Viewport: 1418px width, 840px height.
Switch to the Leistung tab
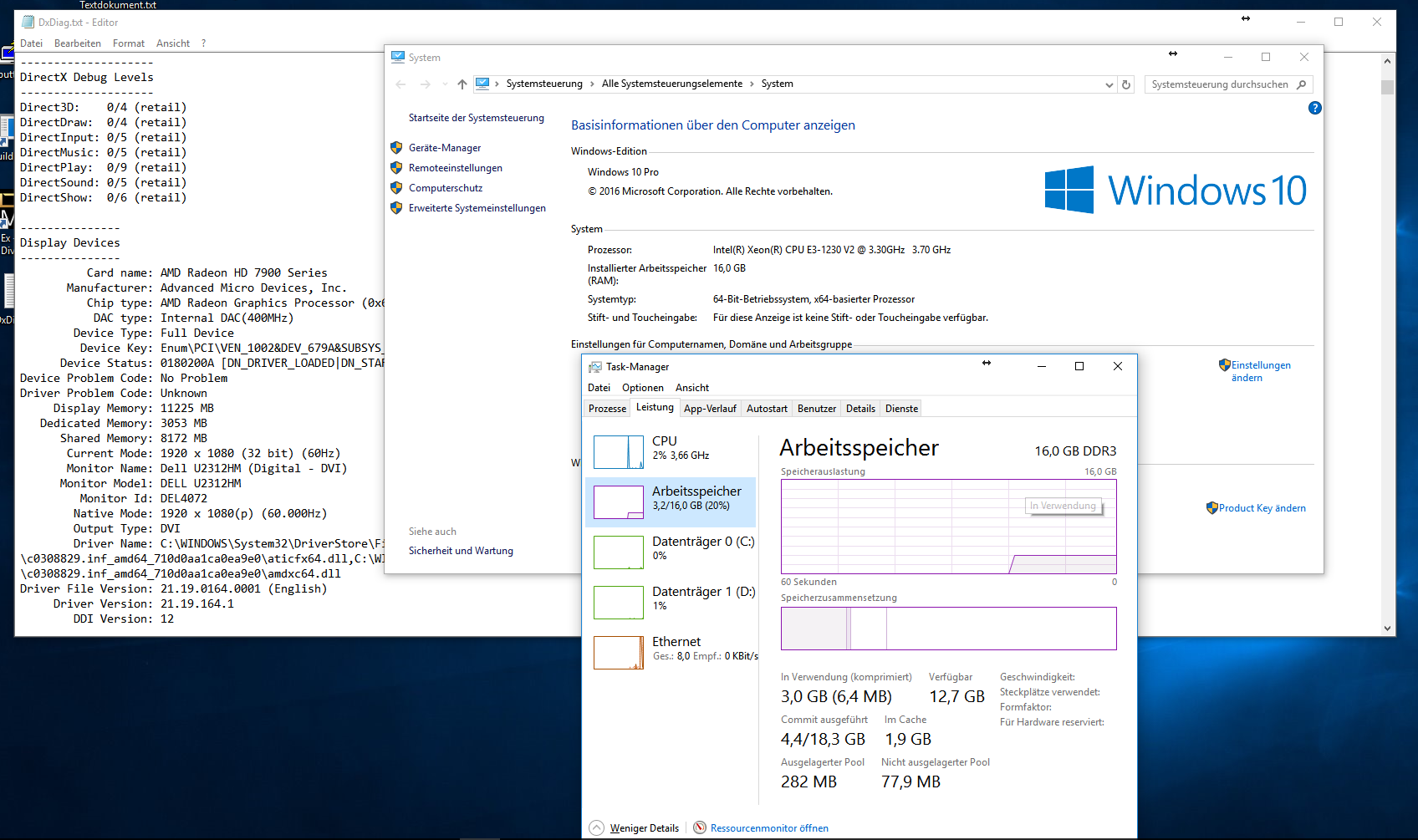point(655,408)
